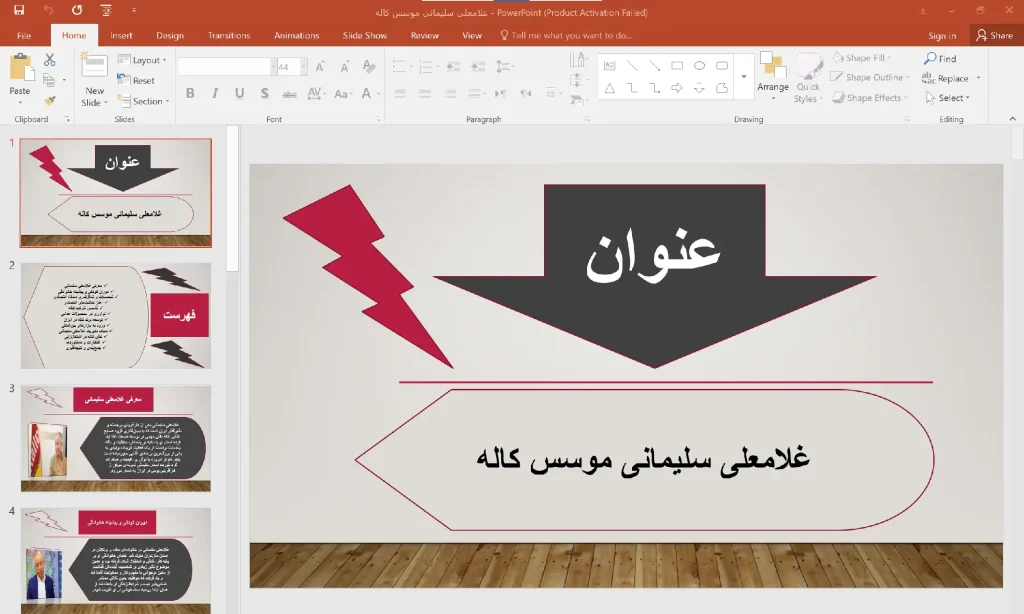The image size is (1024, 614).
Task: Open Find from the Editing group
Action: tap(946, 58)
